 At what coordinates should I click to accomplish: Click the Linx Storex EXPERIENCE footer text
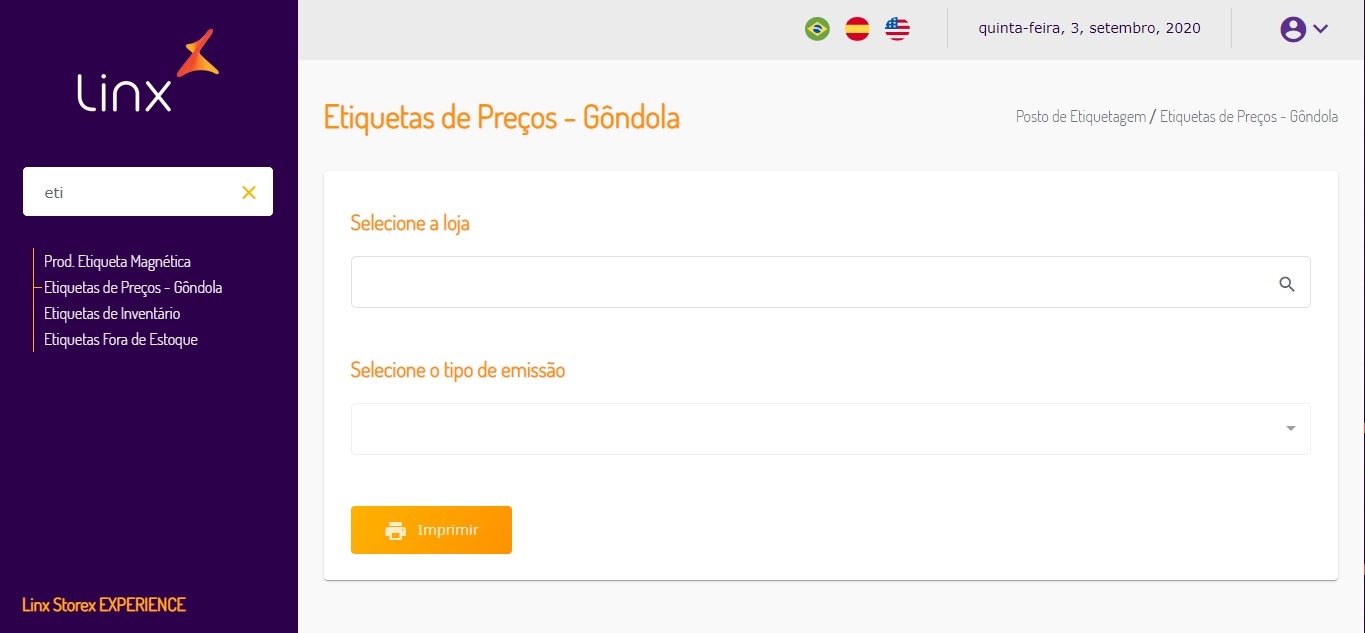[104, 605]
